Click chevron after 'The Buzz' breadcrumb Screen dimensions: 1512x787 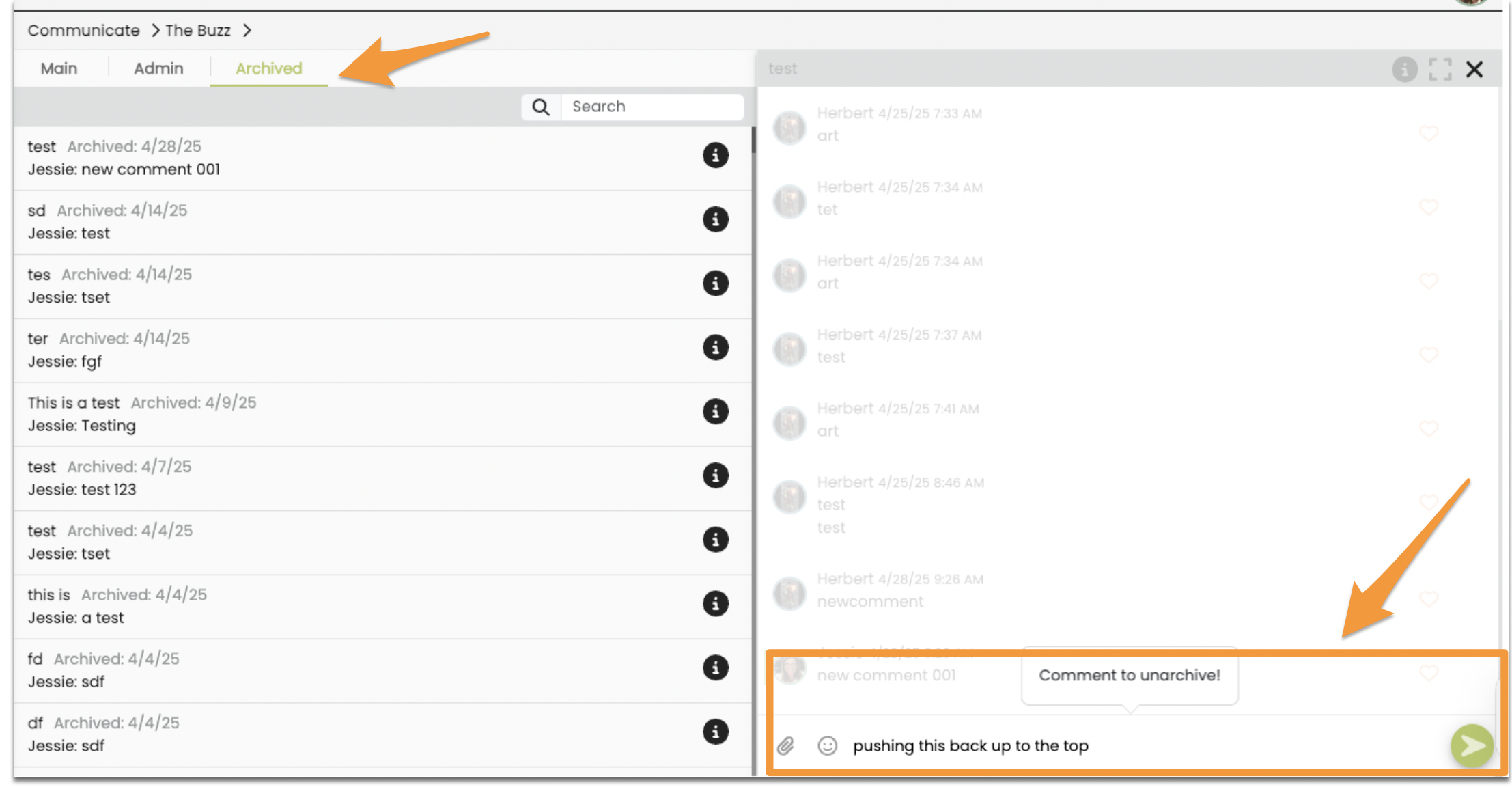point(247,31)
